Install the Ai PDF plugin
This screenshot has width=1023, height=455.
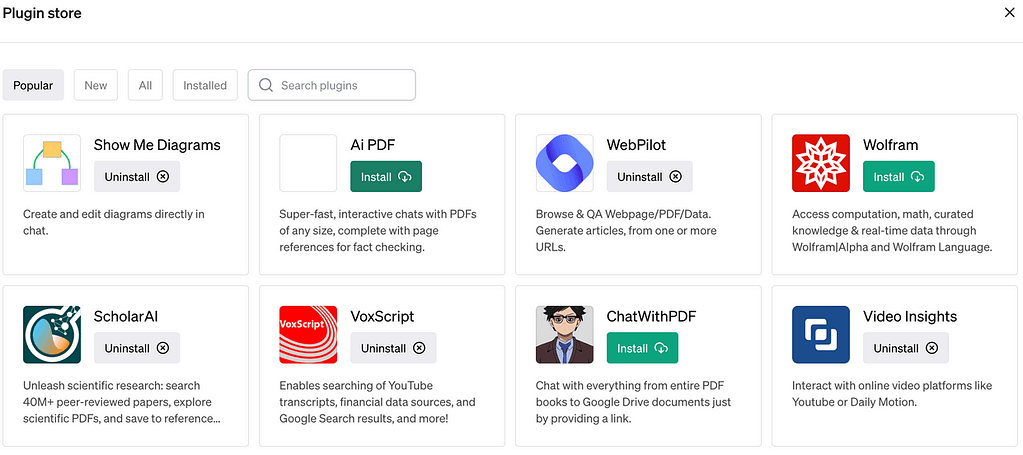(x=386, y=176)
